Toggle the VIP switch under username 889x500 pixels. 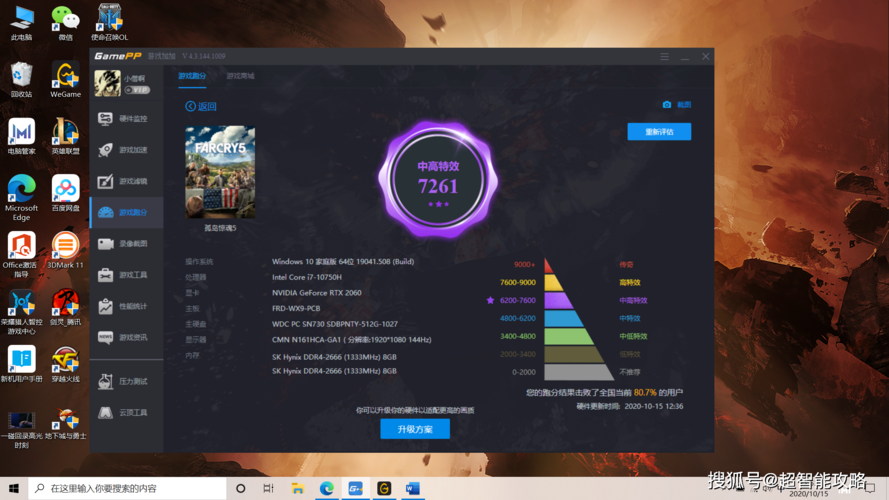coord(137,90)
